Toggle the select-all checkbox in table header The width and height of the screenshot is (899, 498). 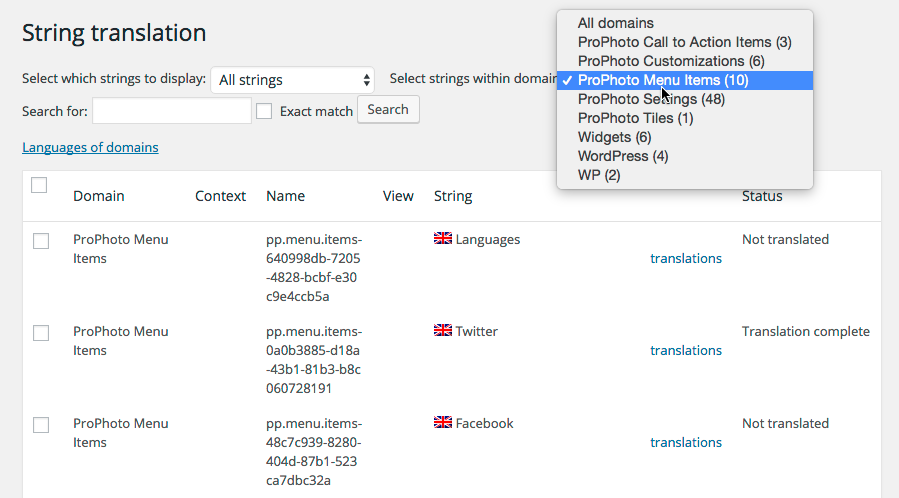click(39, 185)
